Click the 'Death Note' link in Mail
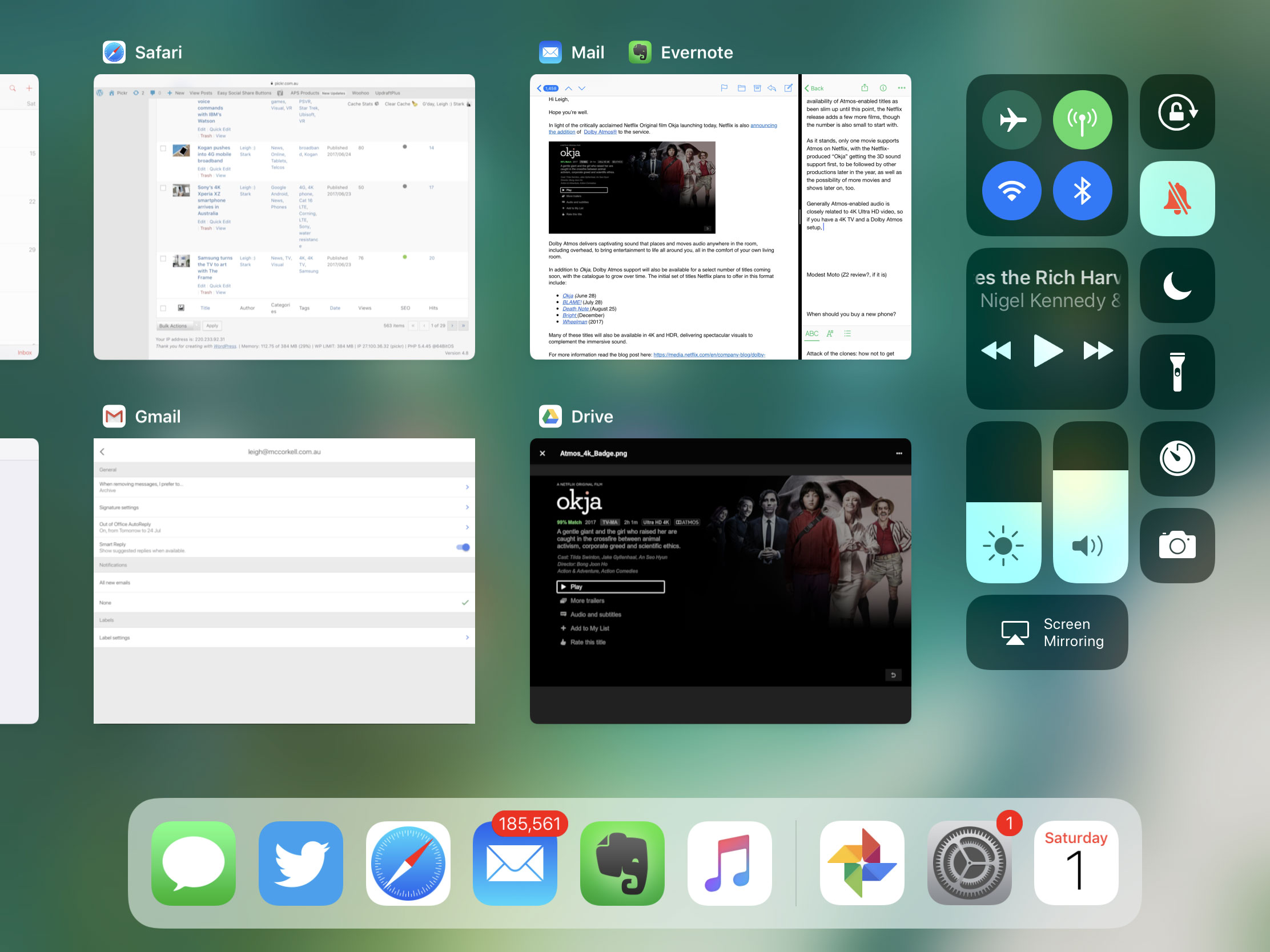This screenshot has height=952, width=1270. (575, 309)
